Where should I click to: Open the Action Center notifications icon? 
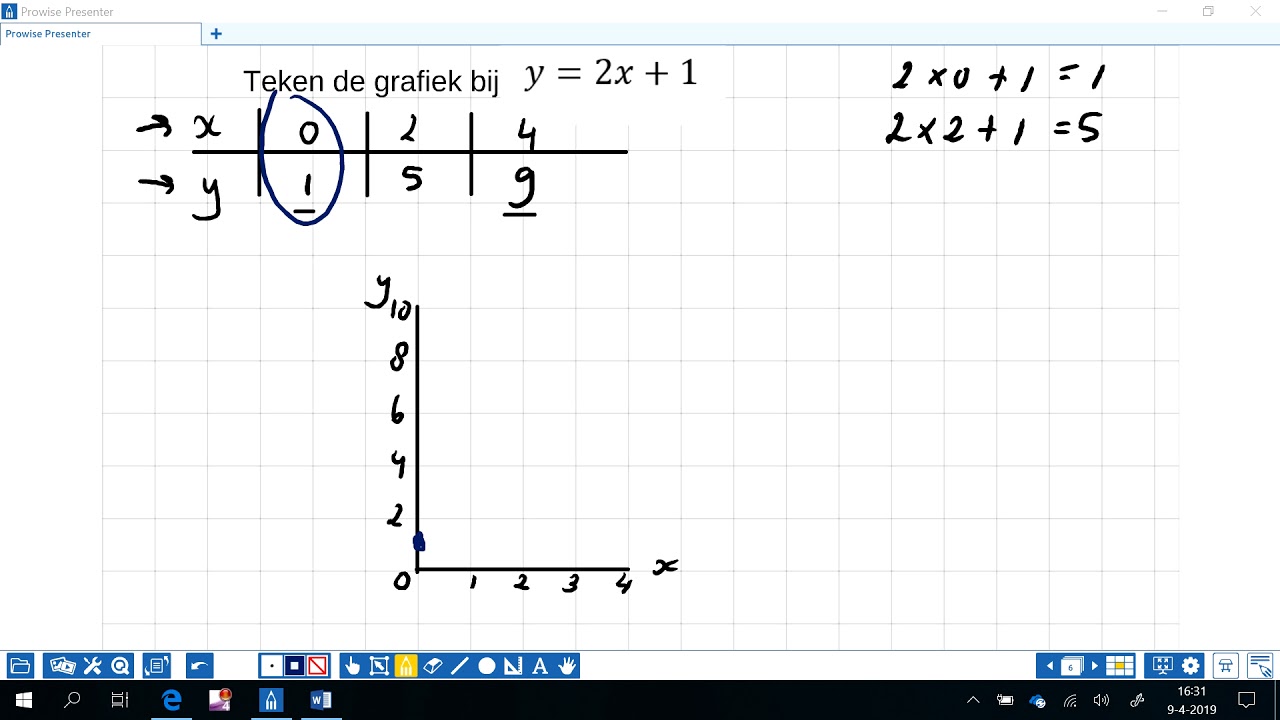point(1247,700)
